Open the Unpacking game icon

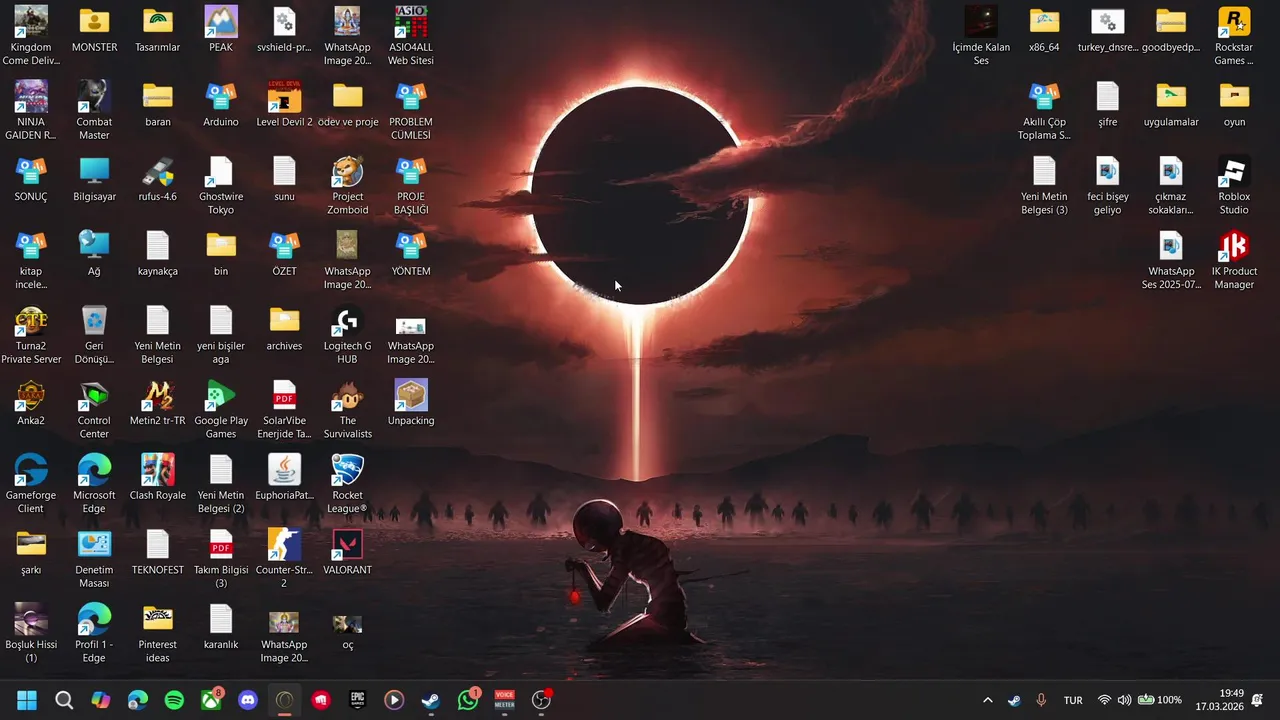pyautogui.click(x=411, y=403)
